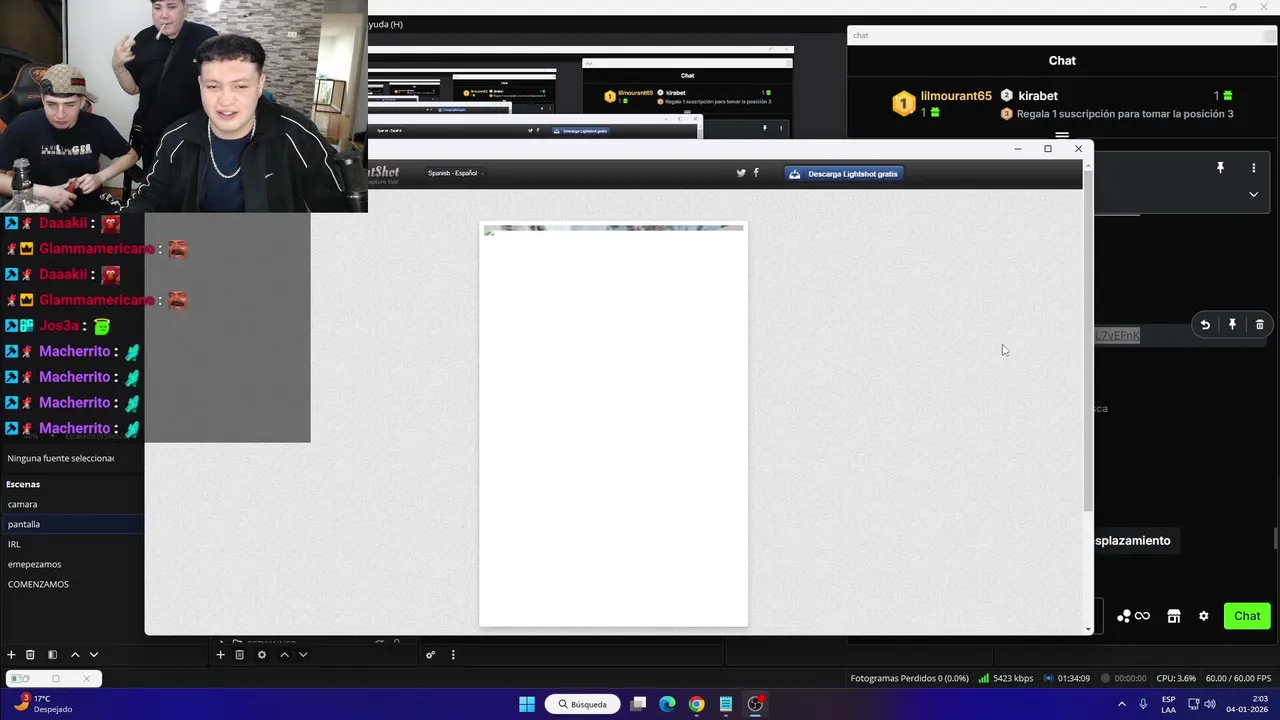
Task: Open scene filters icon in Escenas toolbar
Action: pyautogui.click(x=52, y=655)
